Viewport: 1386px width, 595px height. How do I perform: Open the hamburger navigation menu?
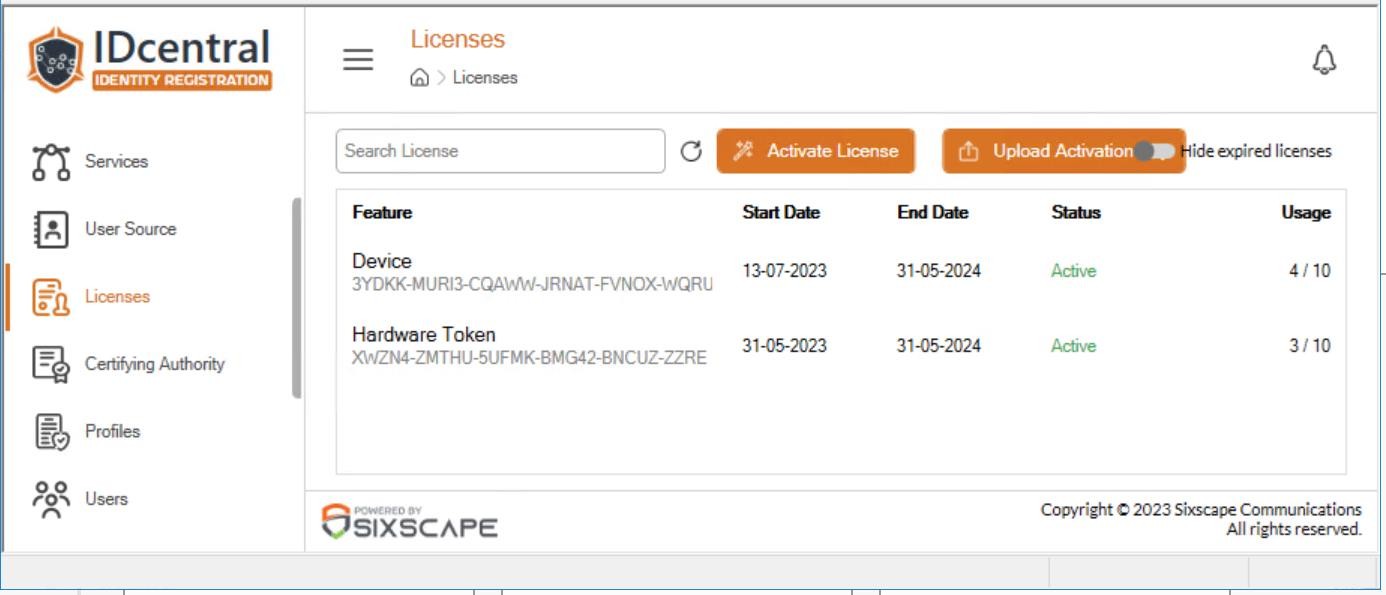tap(358, 60)
